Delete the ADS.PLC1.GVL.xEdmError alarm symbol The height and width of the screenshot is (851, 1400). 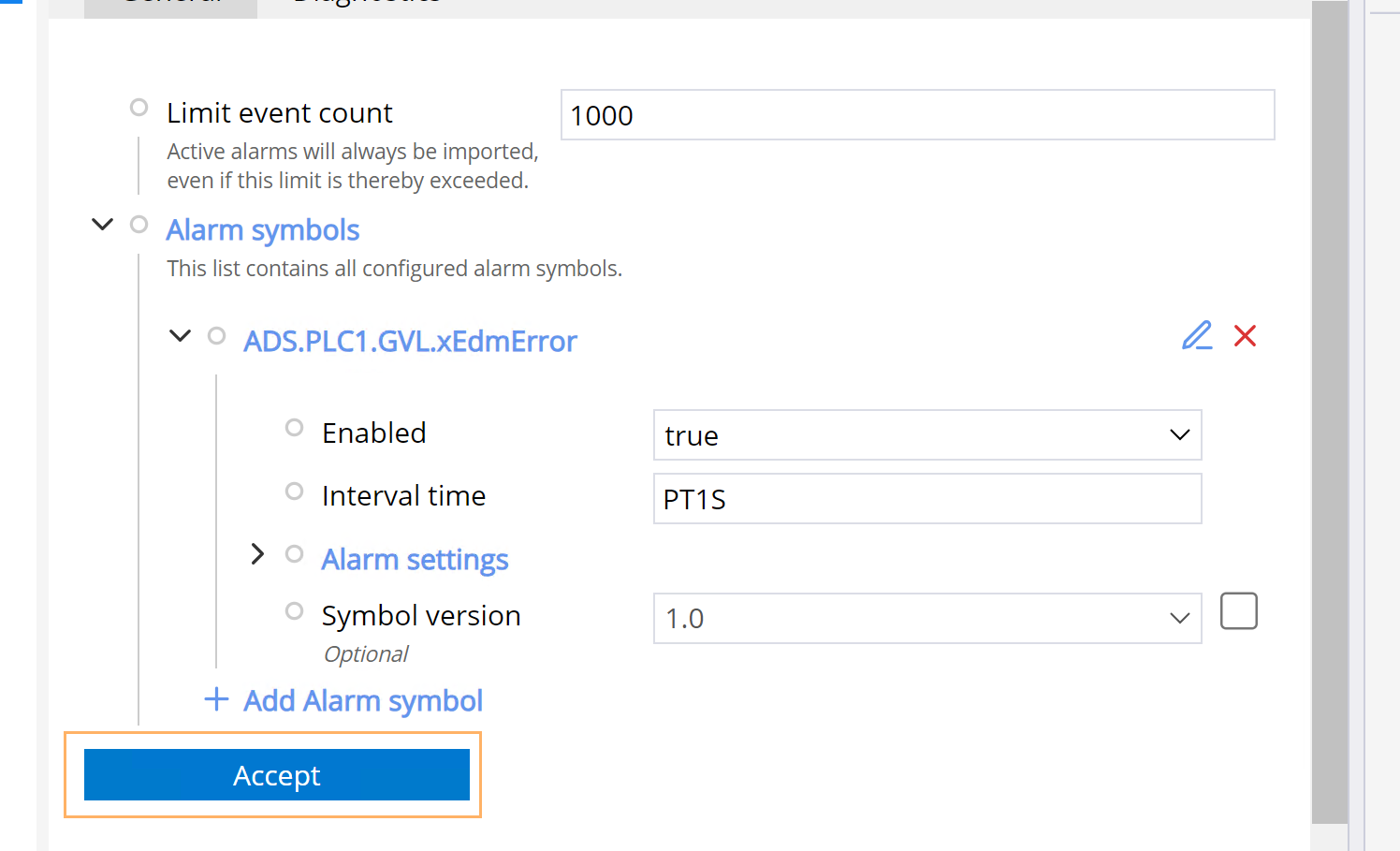click(1245, 335)
